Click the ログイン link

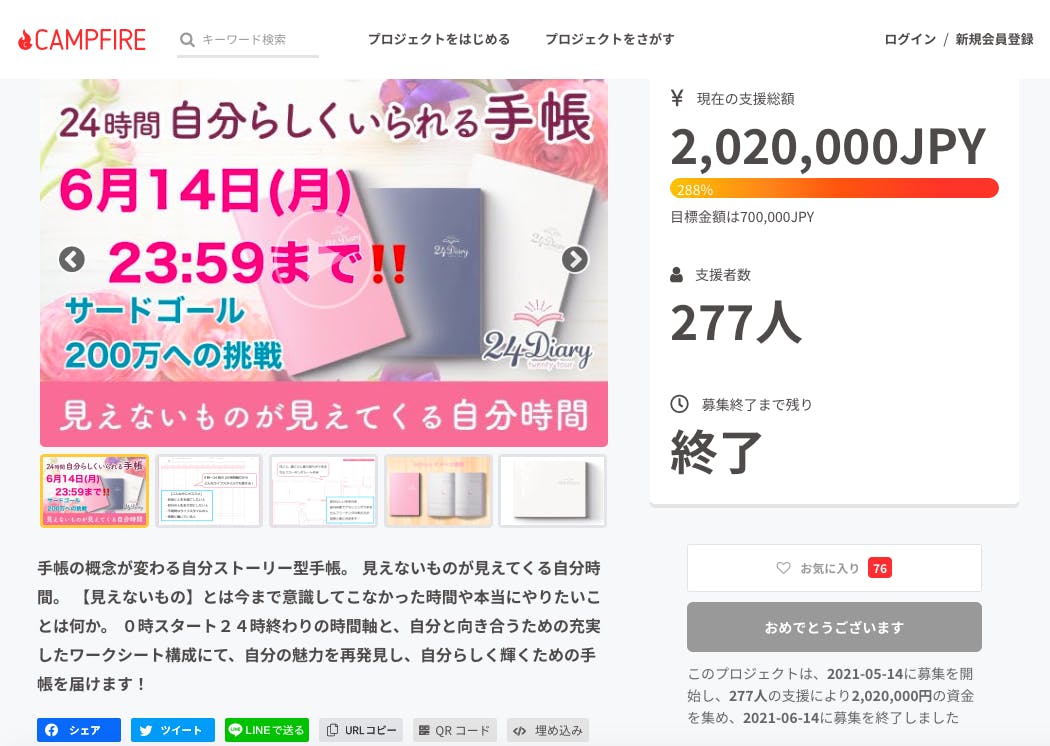pyautogui.click(x=910, y=40)
